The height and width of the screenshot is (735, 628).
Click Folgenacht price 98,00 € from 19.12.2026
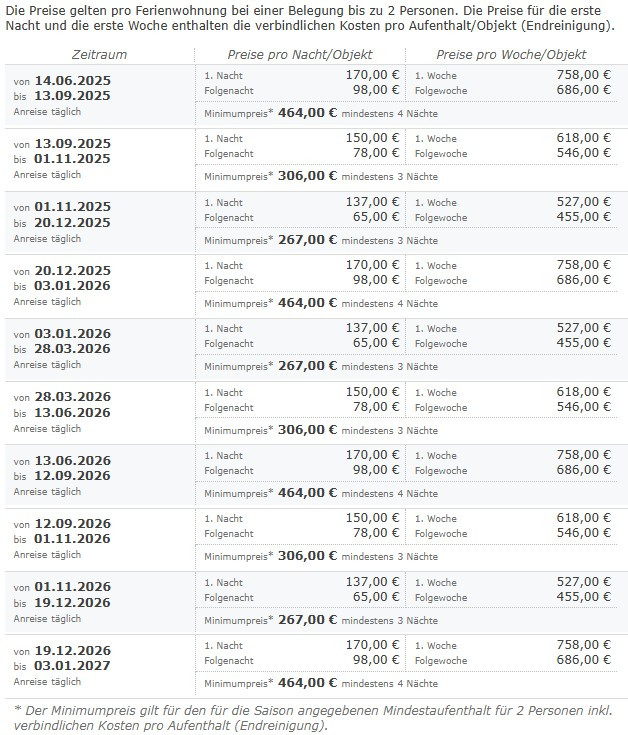pyautogui.click(x=376, y=659)
